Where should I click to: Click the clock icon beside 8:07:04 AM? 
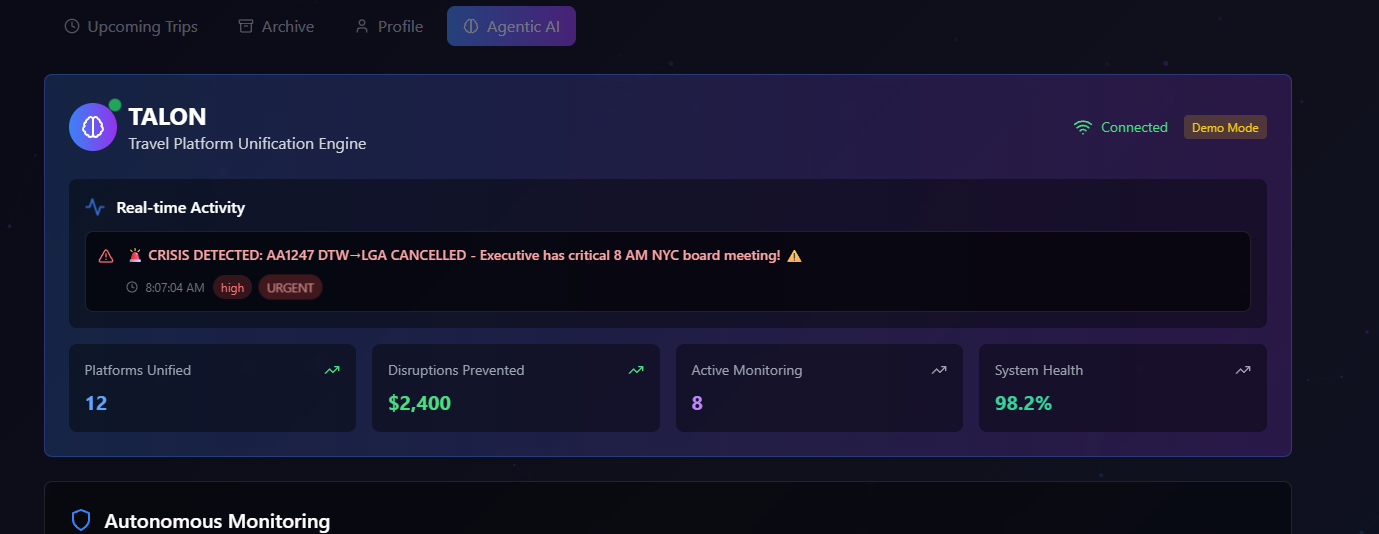(x=132, y=288)
